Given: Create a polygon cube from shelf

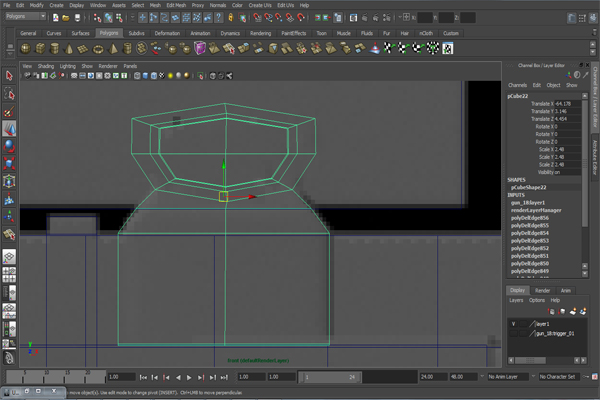Looking at the screenshot, I should pyautogui.click(x=40, y=48).
